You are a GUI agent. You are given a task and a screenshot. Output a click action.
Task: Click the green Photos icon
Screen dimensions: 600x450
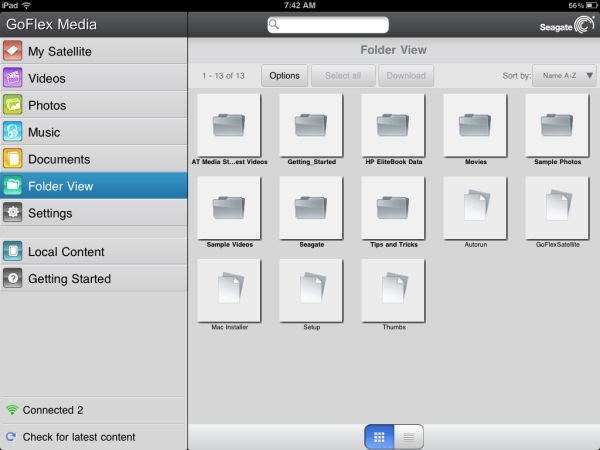[13, 105]
